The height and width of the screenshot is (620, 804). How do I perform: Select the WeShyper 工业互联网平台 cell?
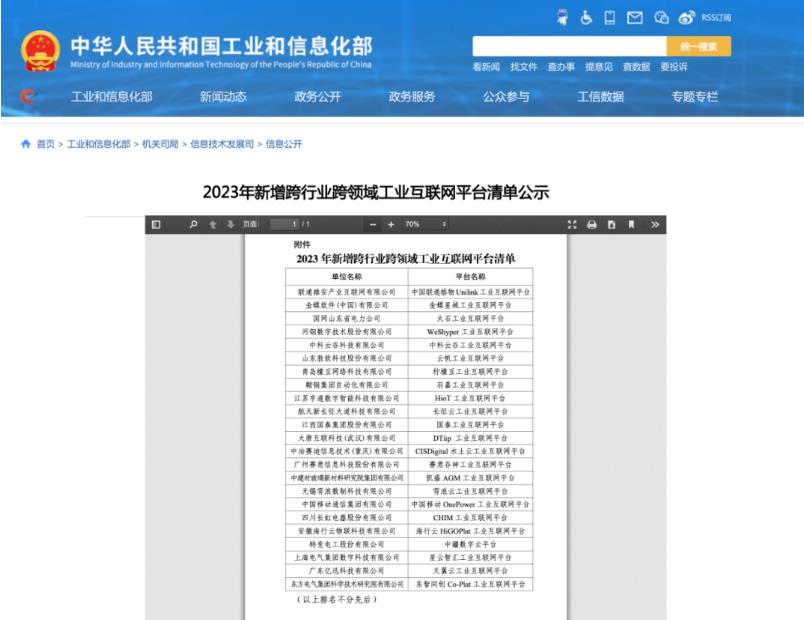[470, 332]
